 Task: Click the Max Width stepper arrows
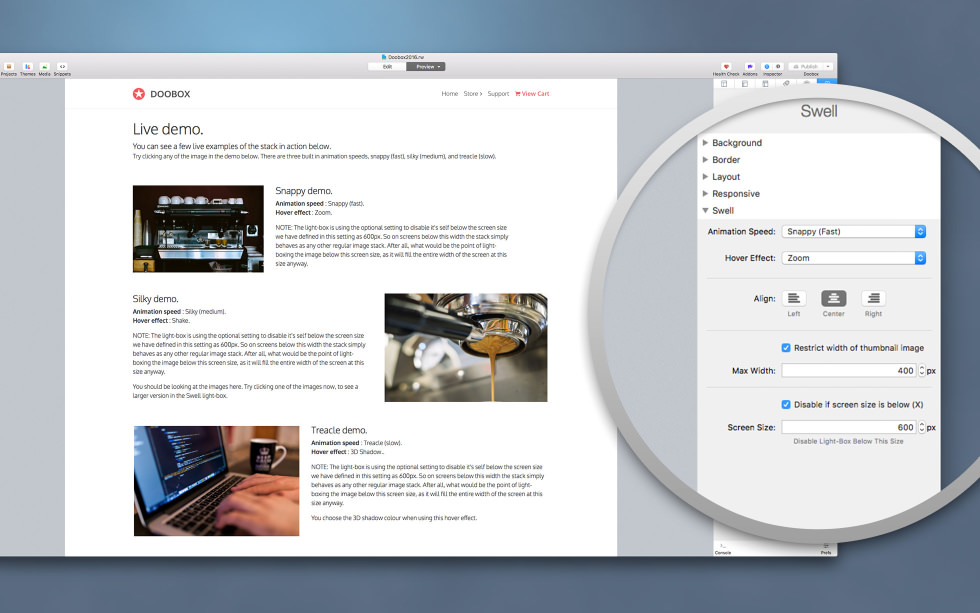[x=921, y=371]
